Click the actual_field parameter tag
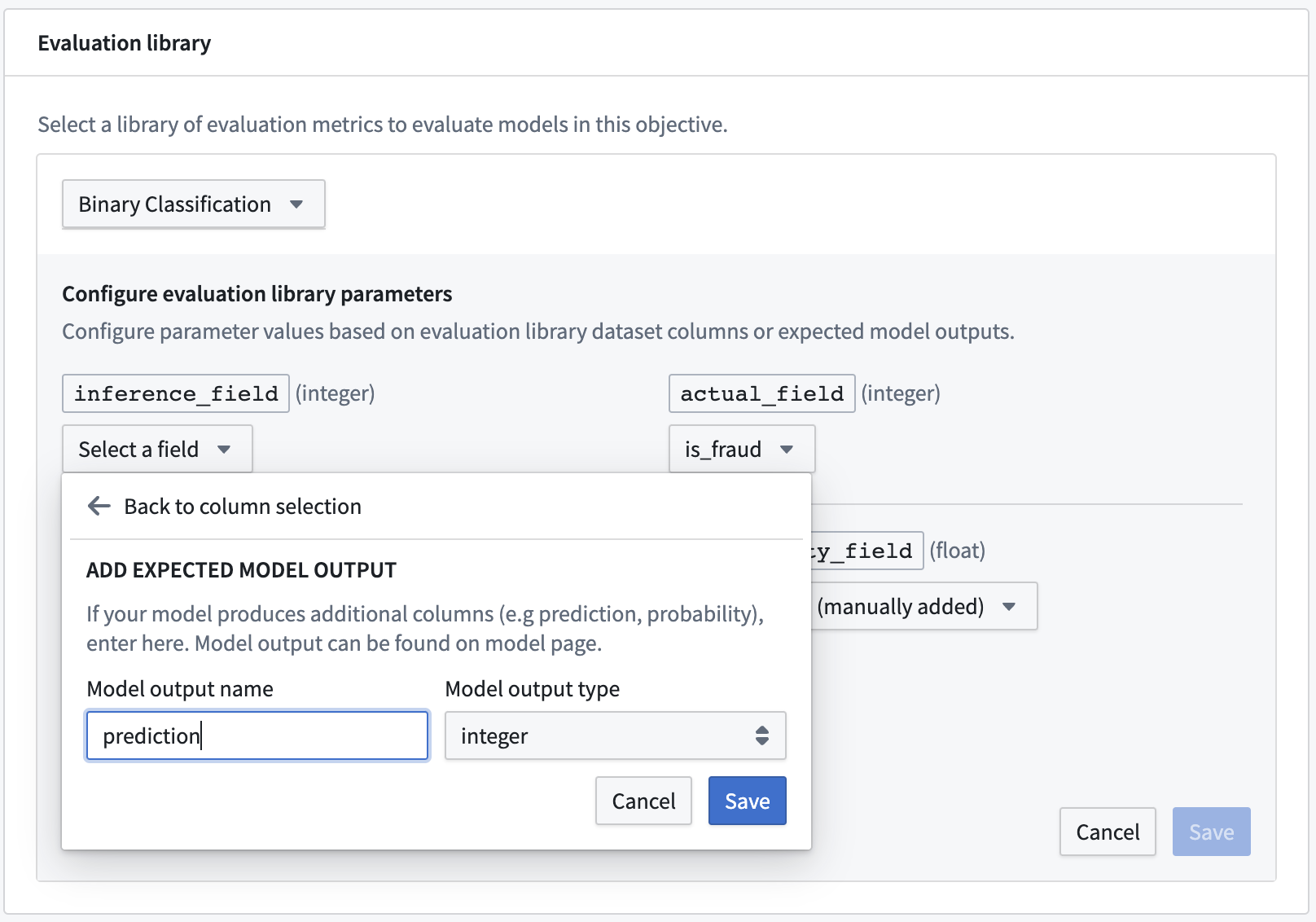Screen dimensions: 1316x922 coord(761,393)
